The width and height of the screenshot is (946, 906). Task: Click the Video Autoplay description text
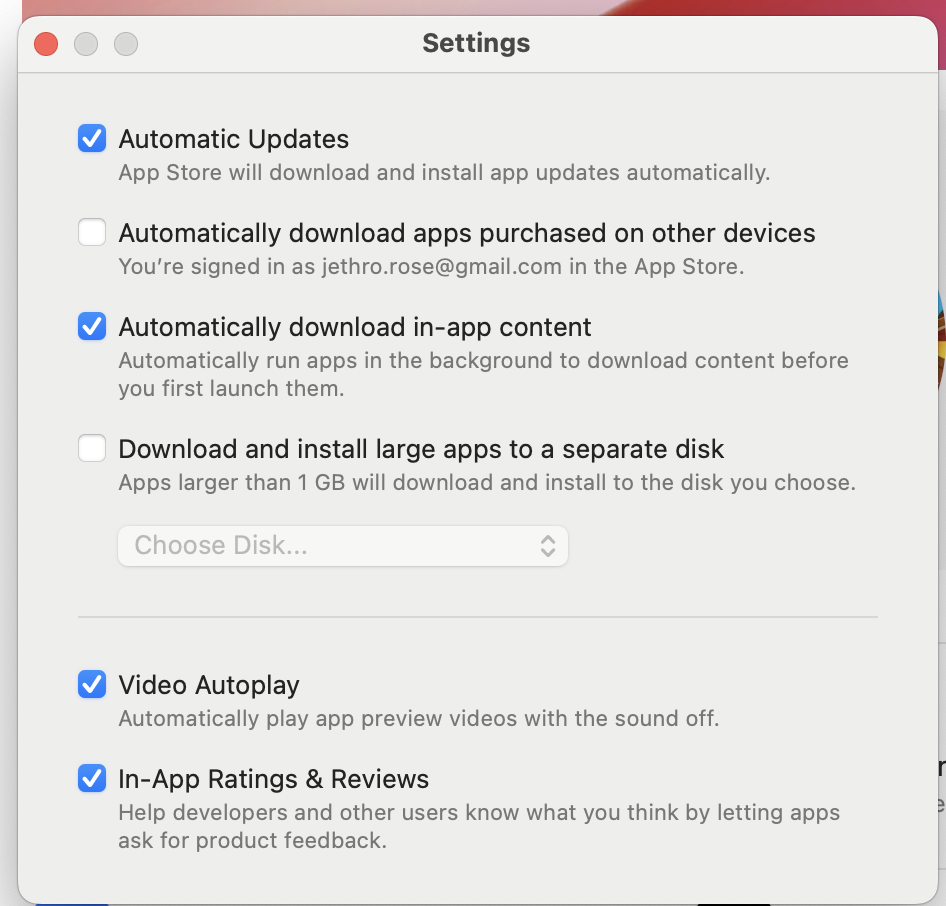click(419, 718)
